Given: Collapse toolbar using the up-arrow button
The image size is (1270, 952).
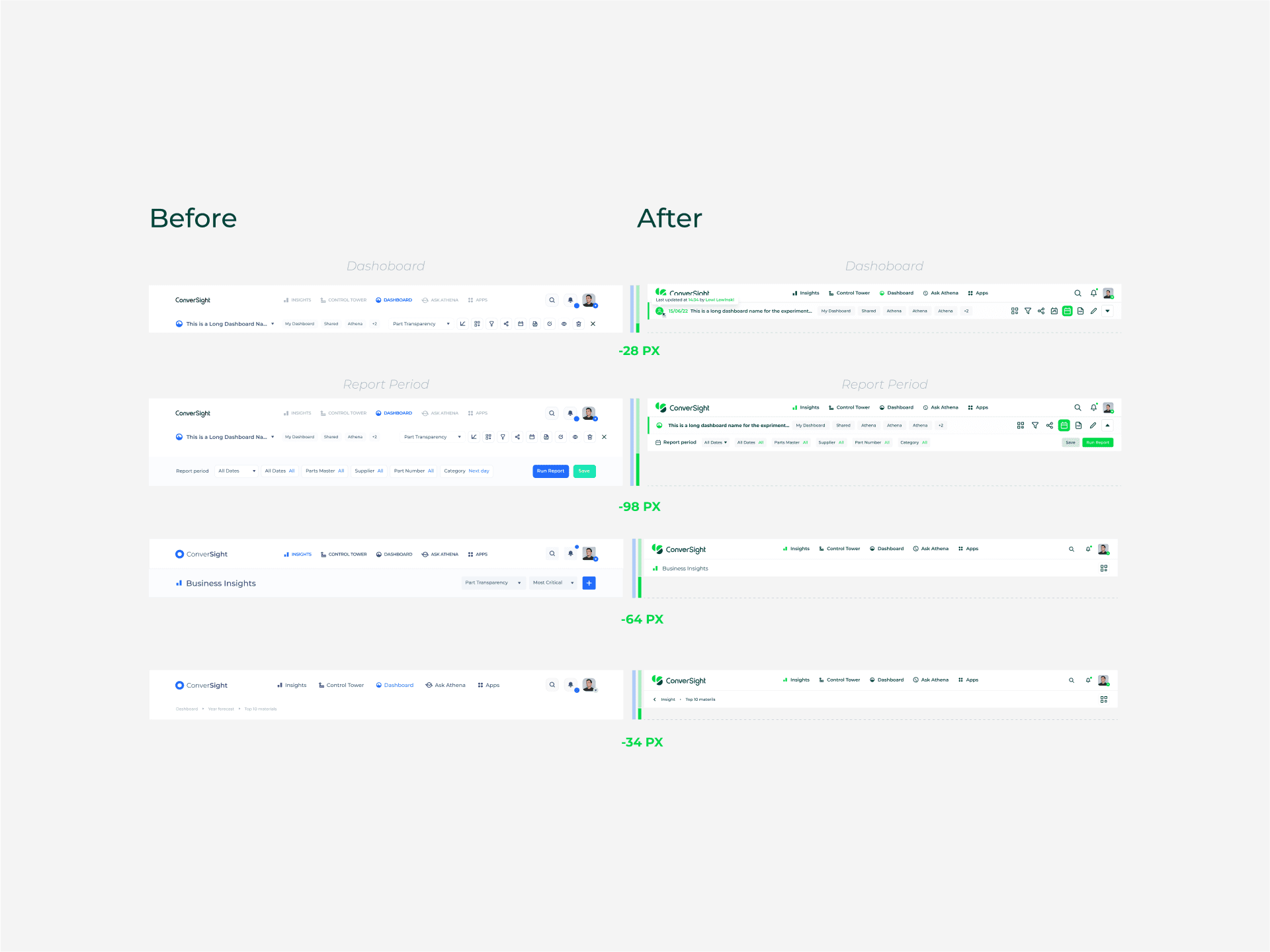Looking at the screenshot, I should coord(1107,426).
